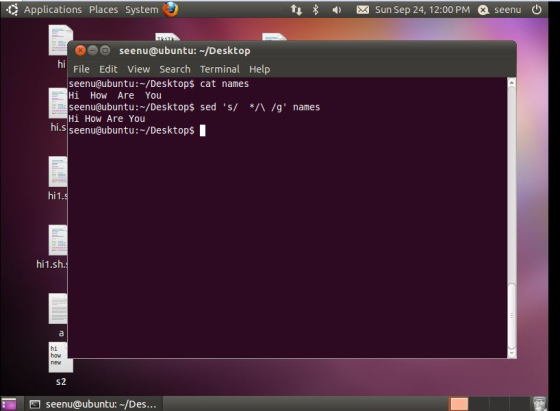The height and width of the screenshot is (411, 560).
Task: Open the Trash icon in bottom panel
Action: (x=539, y=404)
